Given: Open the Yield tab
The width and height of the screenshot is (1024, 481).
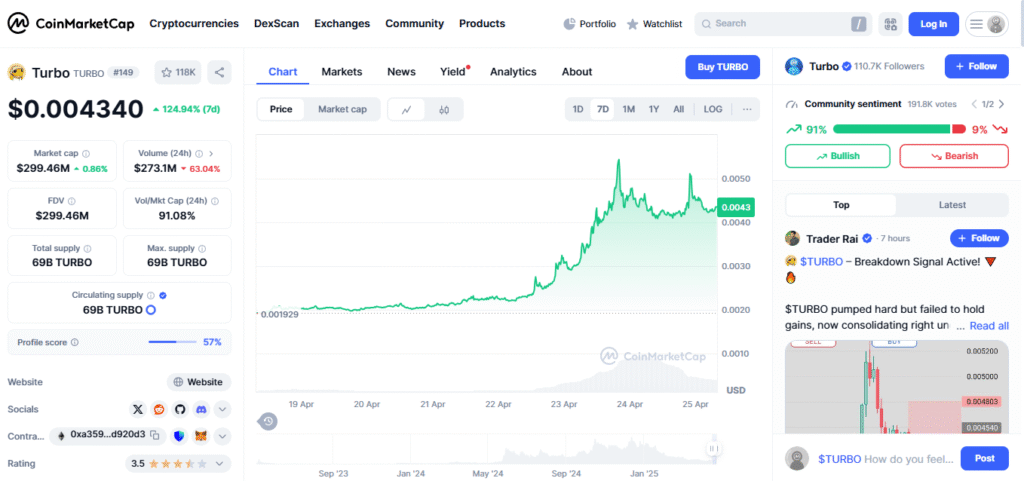Looking at the screenshot, I should click(453, 72).
